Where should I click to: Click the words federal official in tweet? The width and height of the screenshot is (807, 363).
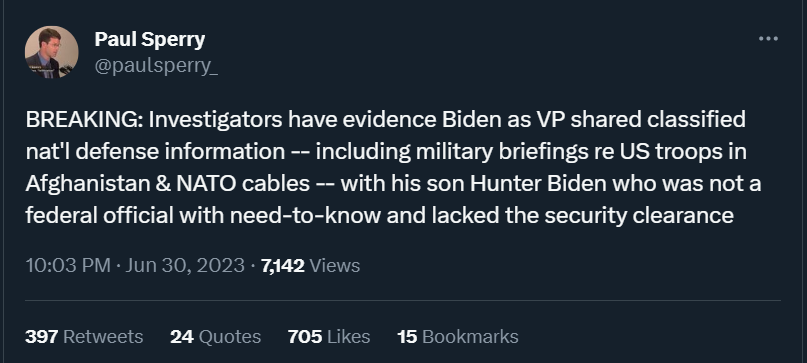coord(99,216)
